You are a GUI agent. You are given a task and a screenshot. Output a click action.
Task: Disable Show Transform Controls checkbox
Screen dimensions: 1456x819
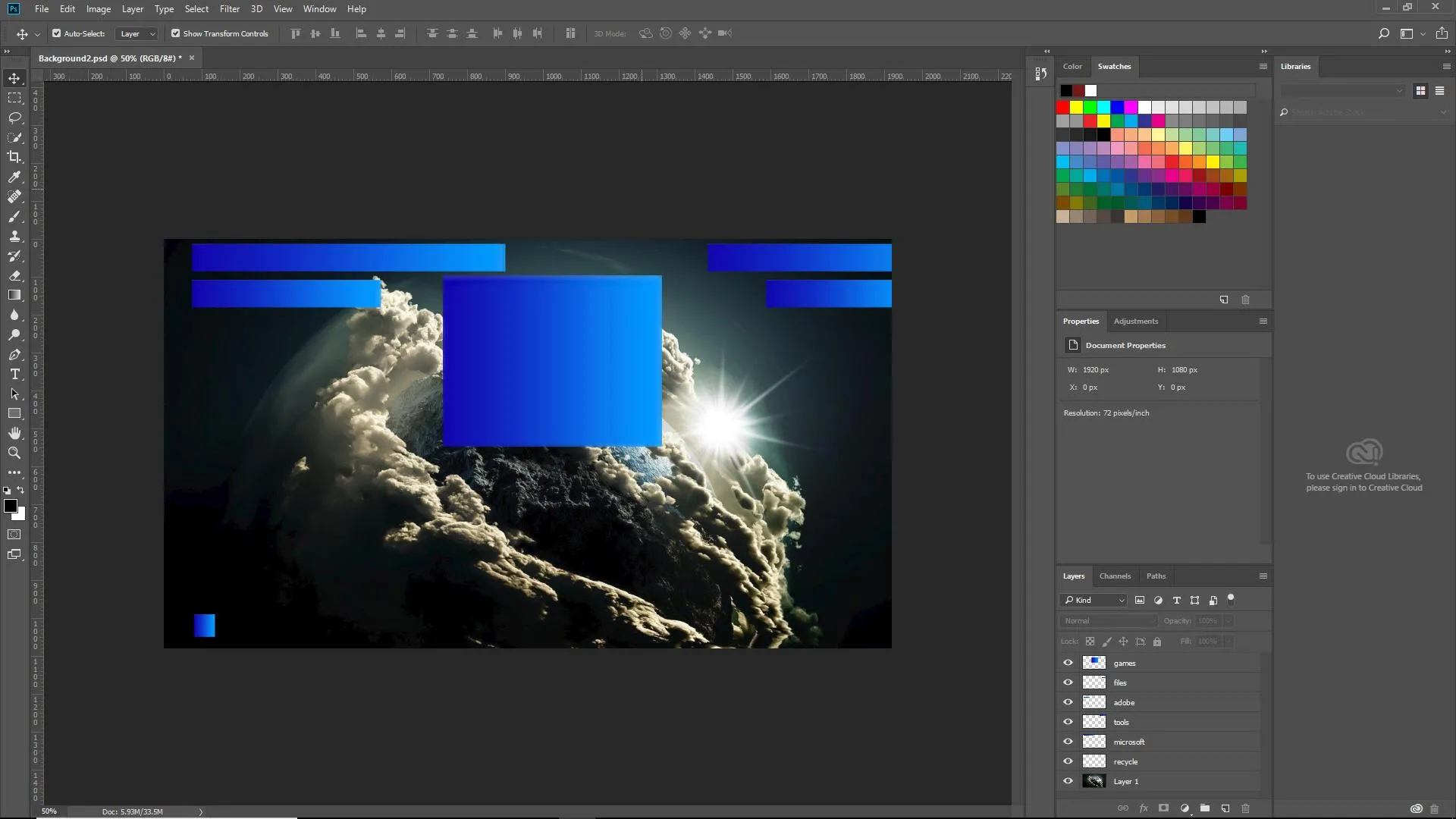pyautogui.click(x=175, y=33)
